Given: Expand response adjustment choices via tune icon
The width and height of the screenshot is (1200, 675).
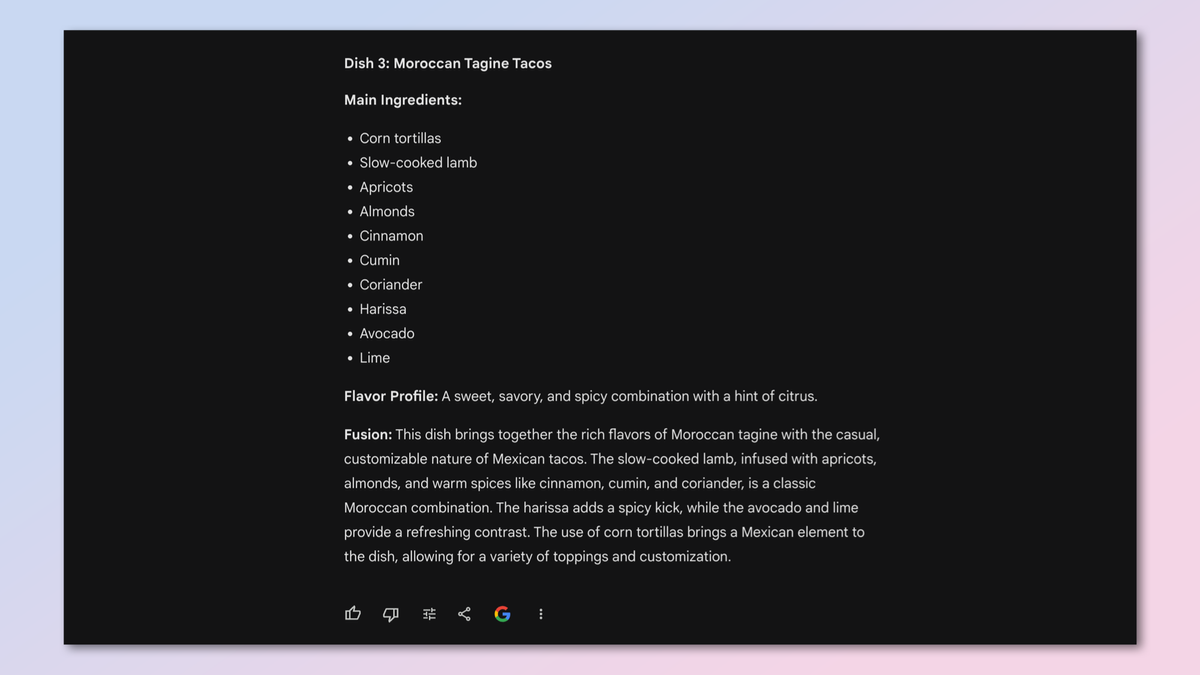Looking at the screenshot, I should [x=428, y=613].
